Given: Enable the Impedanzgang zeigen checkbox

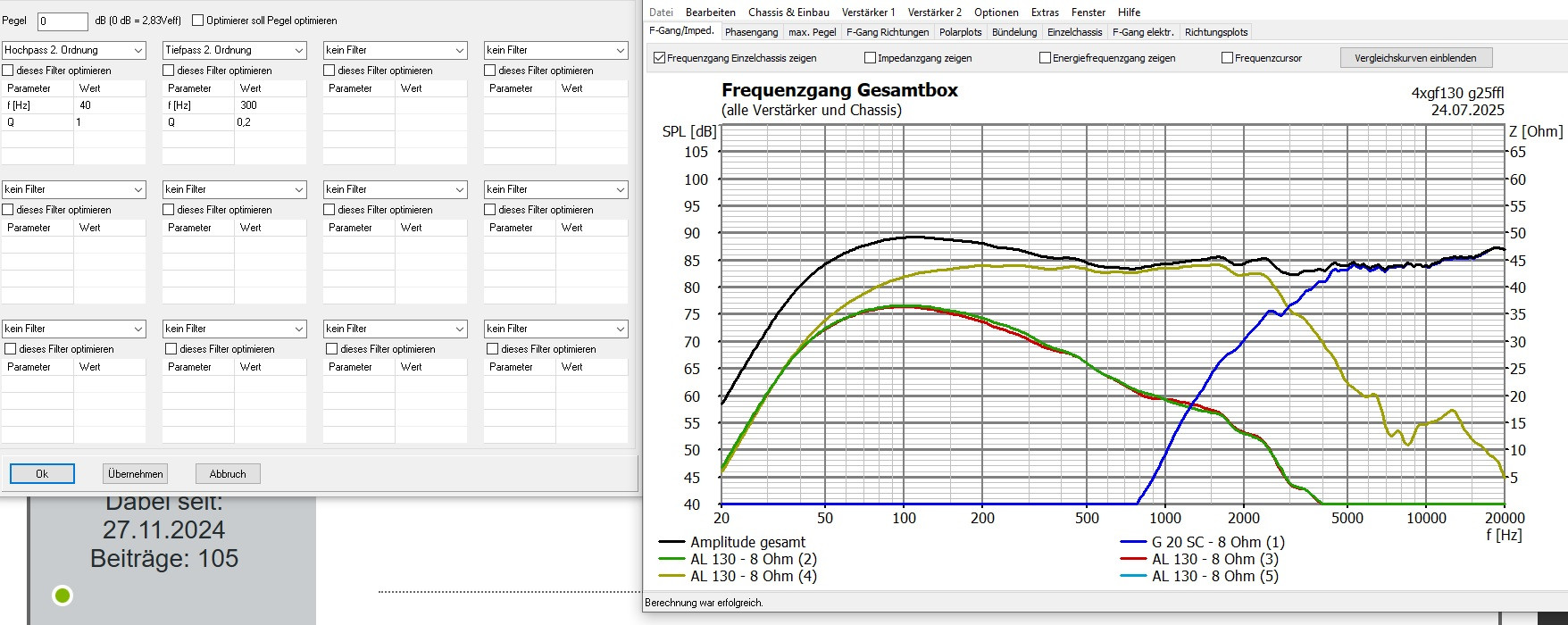Looking at the screenshot, I should (x=870, y=58).
